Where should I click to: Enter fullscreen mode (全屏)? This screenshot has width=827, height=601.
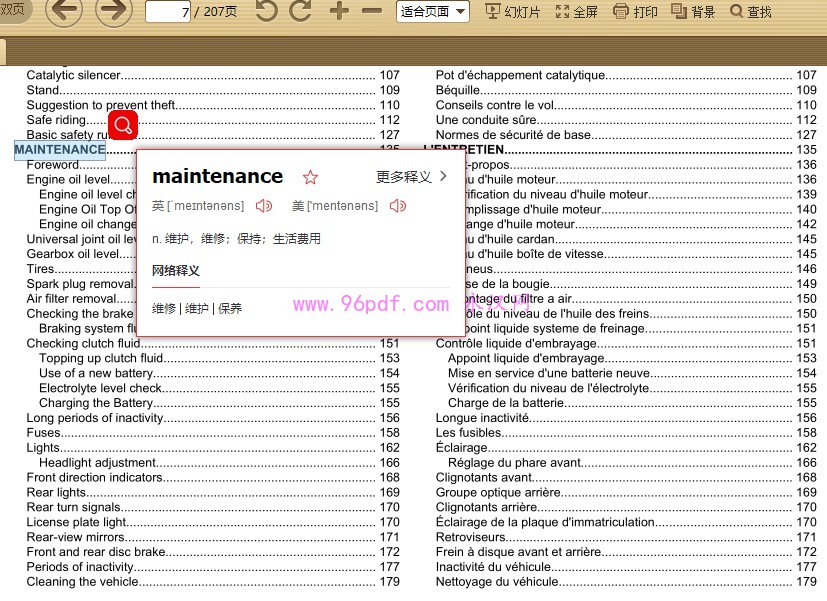577,12
